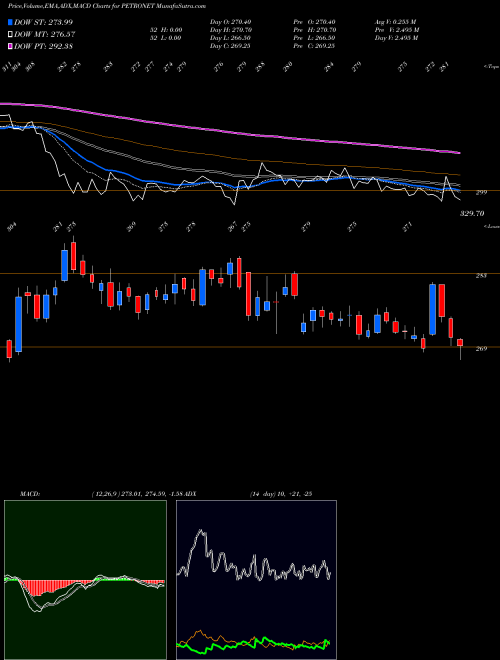Image resolution: width=500 pixels, height=660 pixels.
Task: Select the 'DOW MT: 276.57' label
Action: [44, 34]
